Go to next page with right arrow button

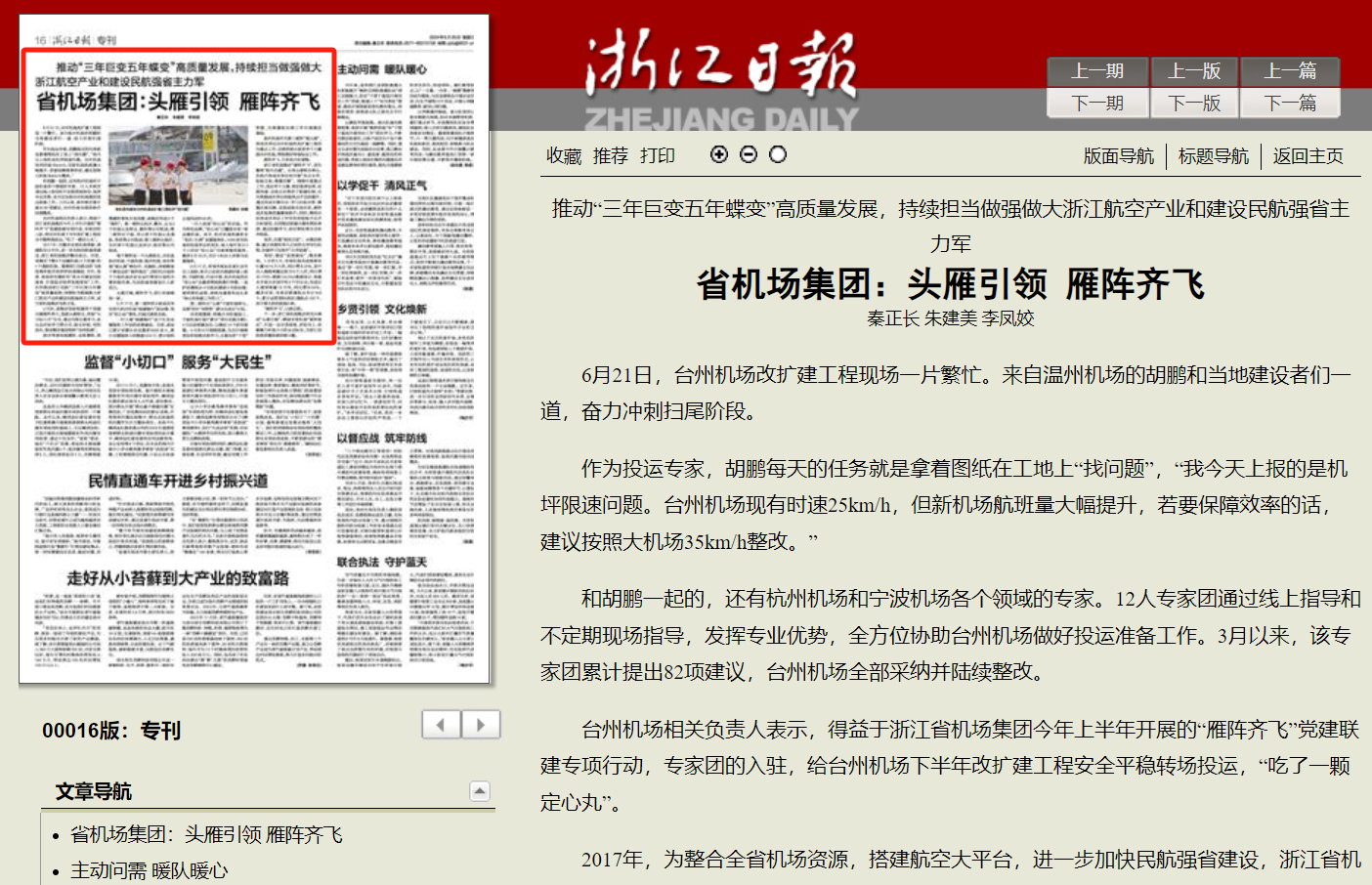(481, 725)
